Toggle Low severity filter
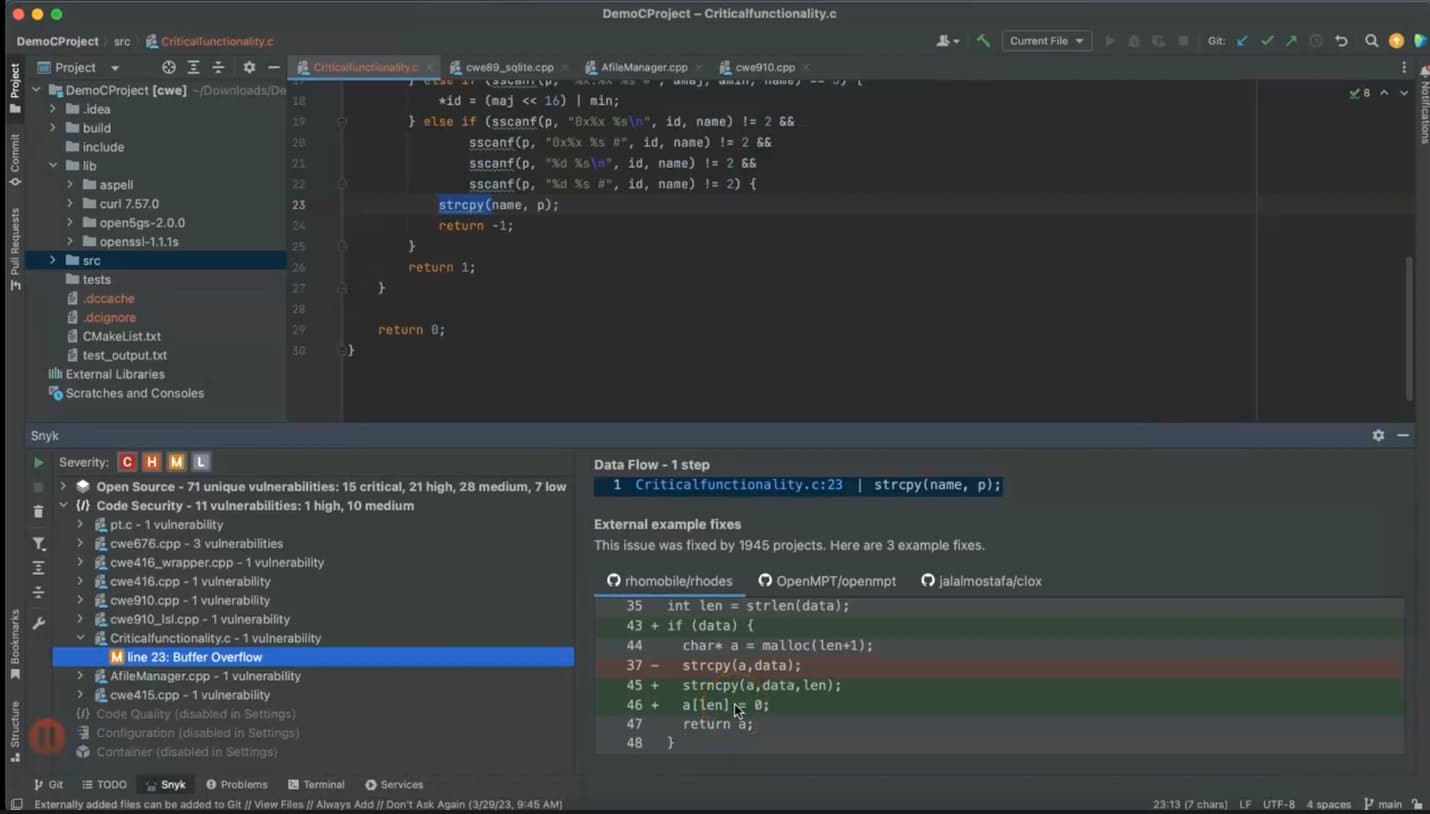 coord(201,462)
